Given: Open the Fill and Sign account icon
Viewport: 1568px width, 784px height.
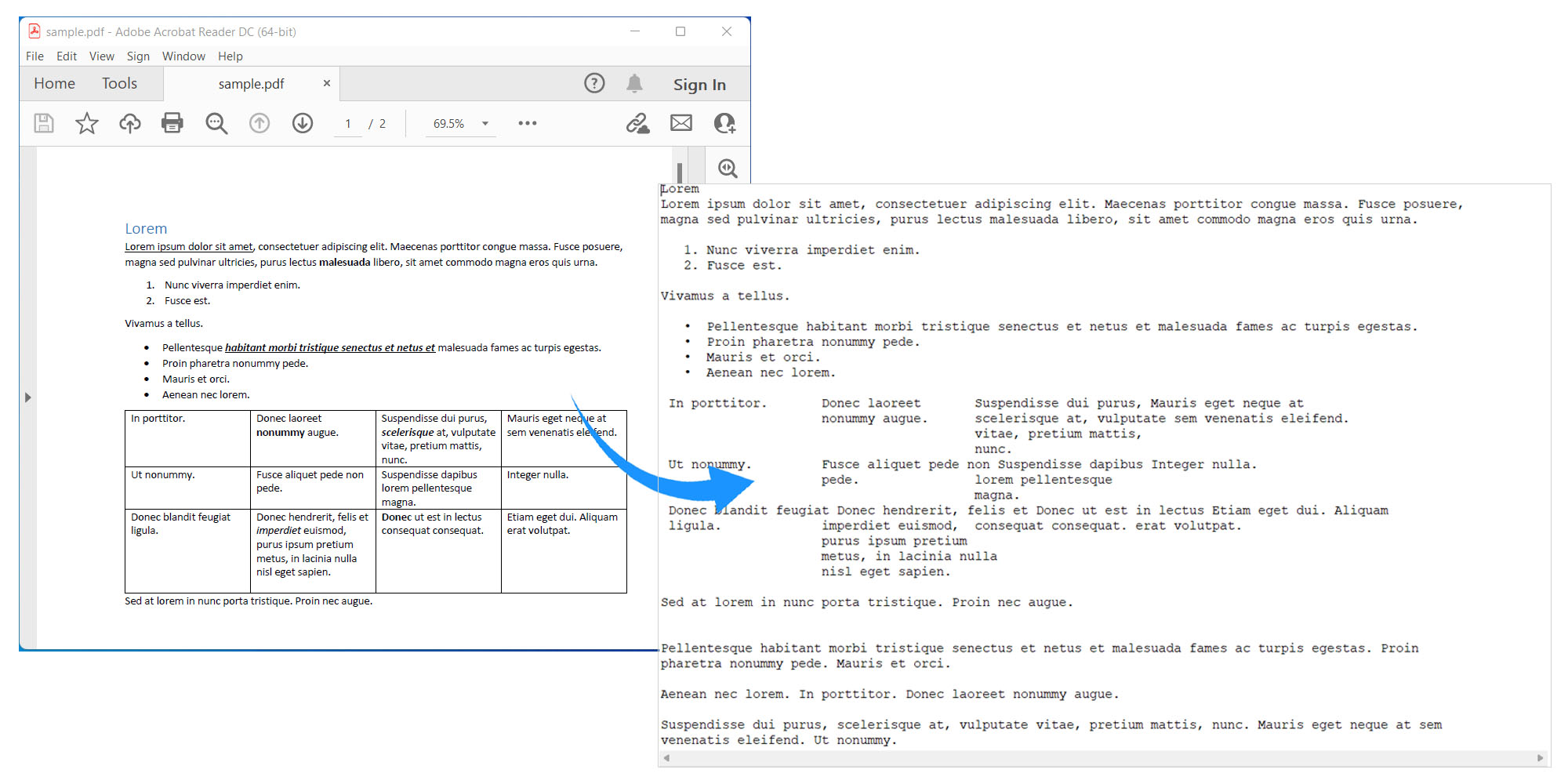Looking at the screenshot, I should tap(724, 123).
